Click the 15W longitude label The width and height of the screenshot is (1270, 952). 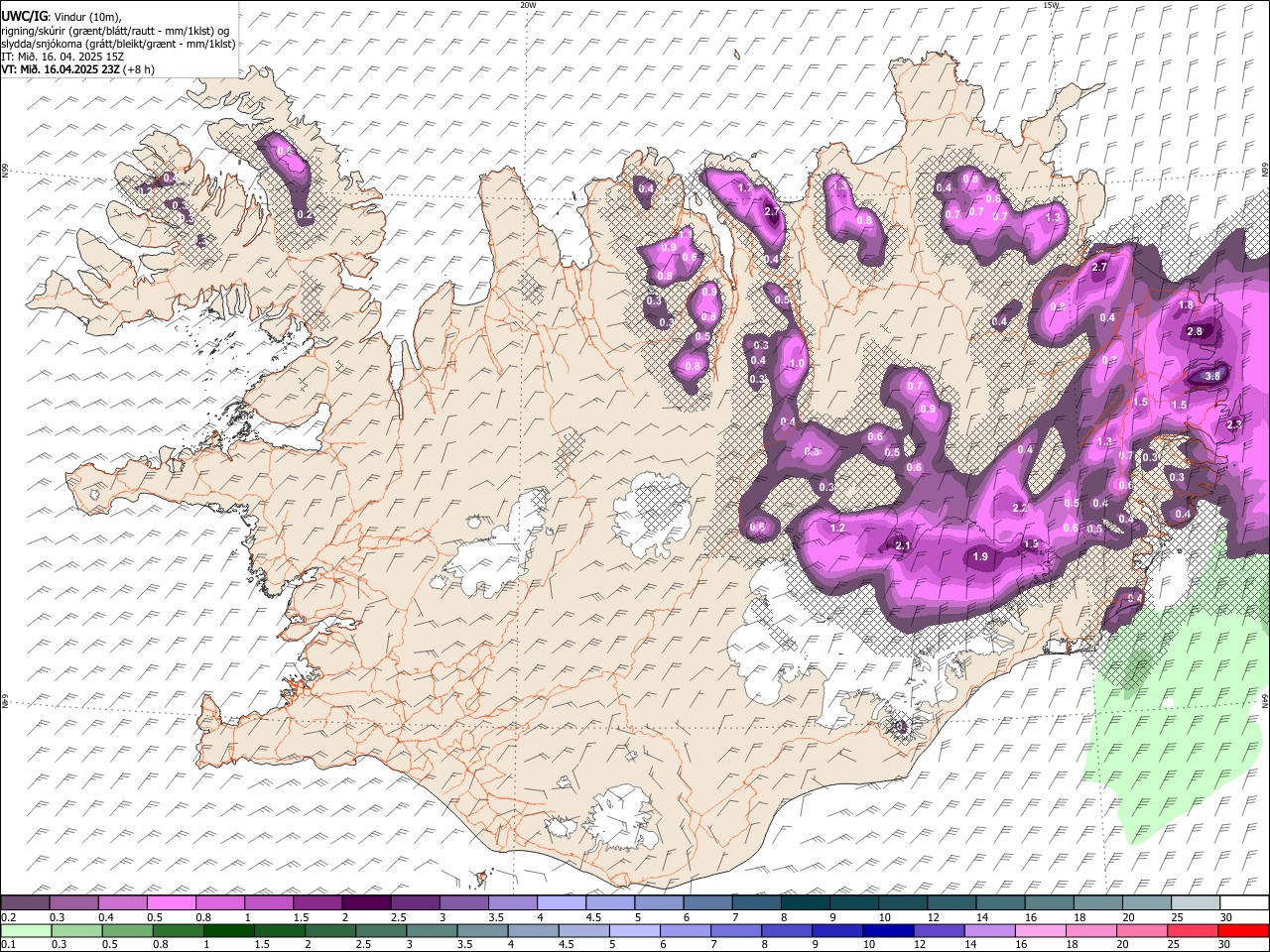(1051, 5)
